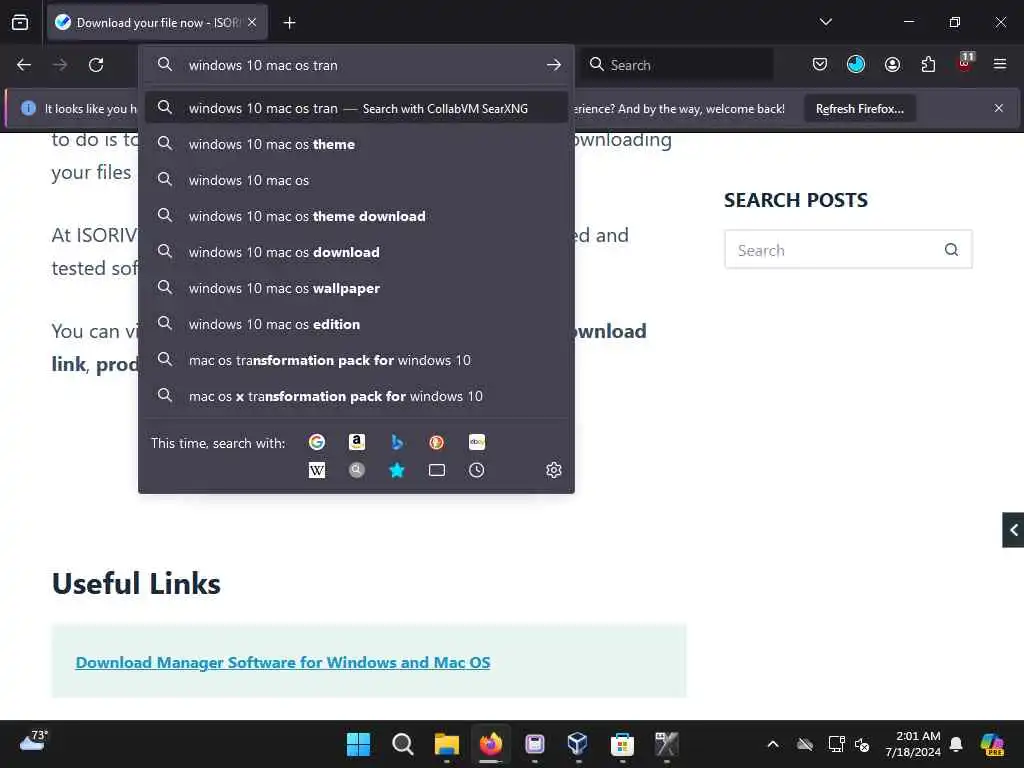The image size is (1024, 768).
Task: Open clock showing 2:01 AM 7/18/2024
Action: pos(913,744)
